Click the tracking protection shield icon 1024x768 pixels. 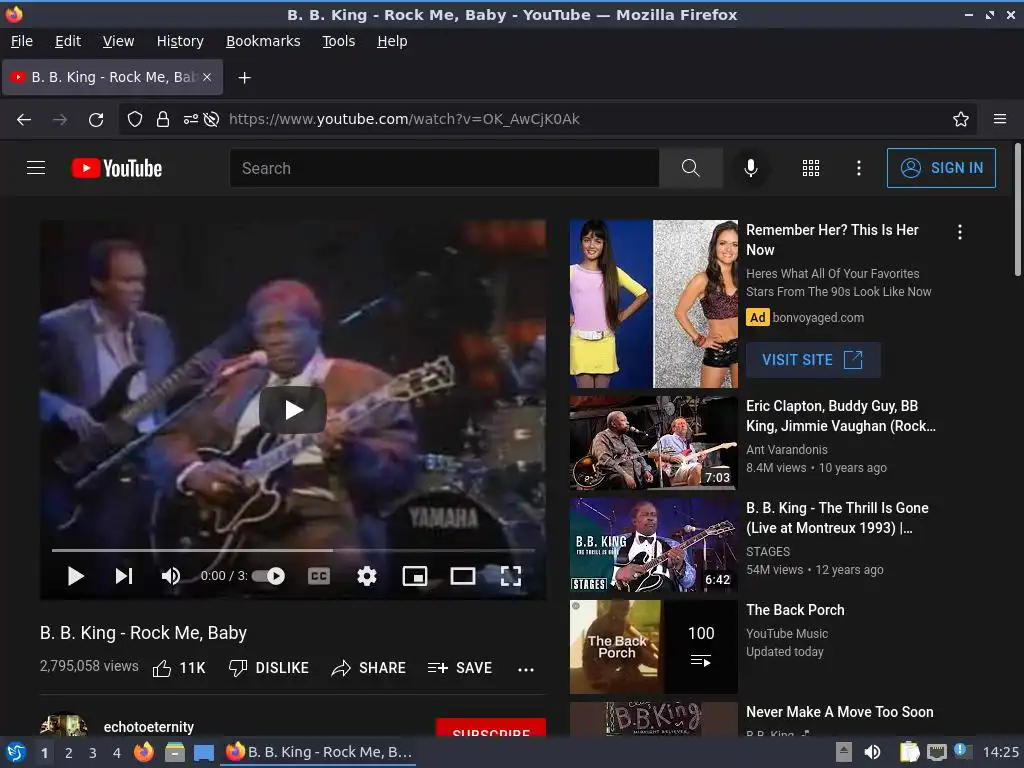point(135,120)
